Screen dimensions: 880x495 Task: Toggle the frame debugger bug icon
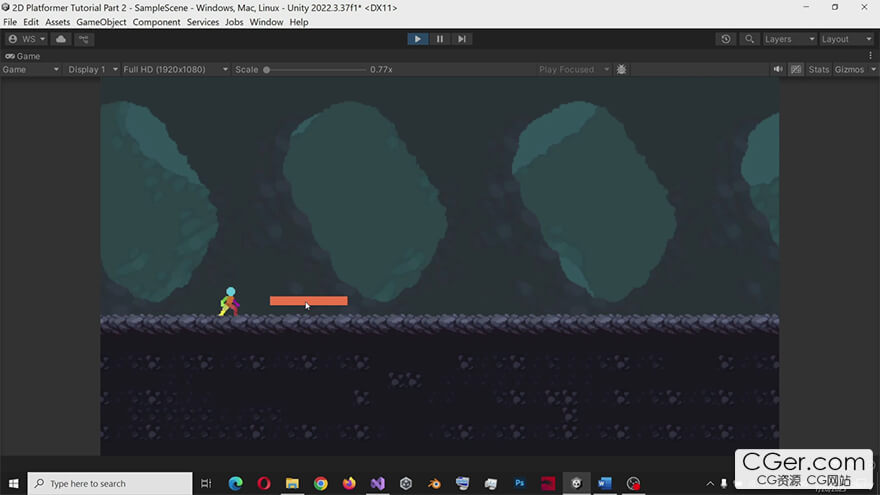[621, 70]
